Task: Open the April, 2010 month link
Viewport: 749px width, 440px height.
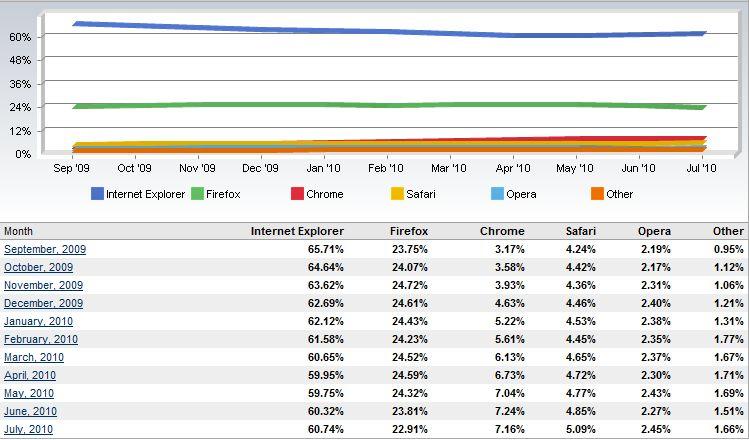Action: 30,376
